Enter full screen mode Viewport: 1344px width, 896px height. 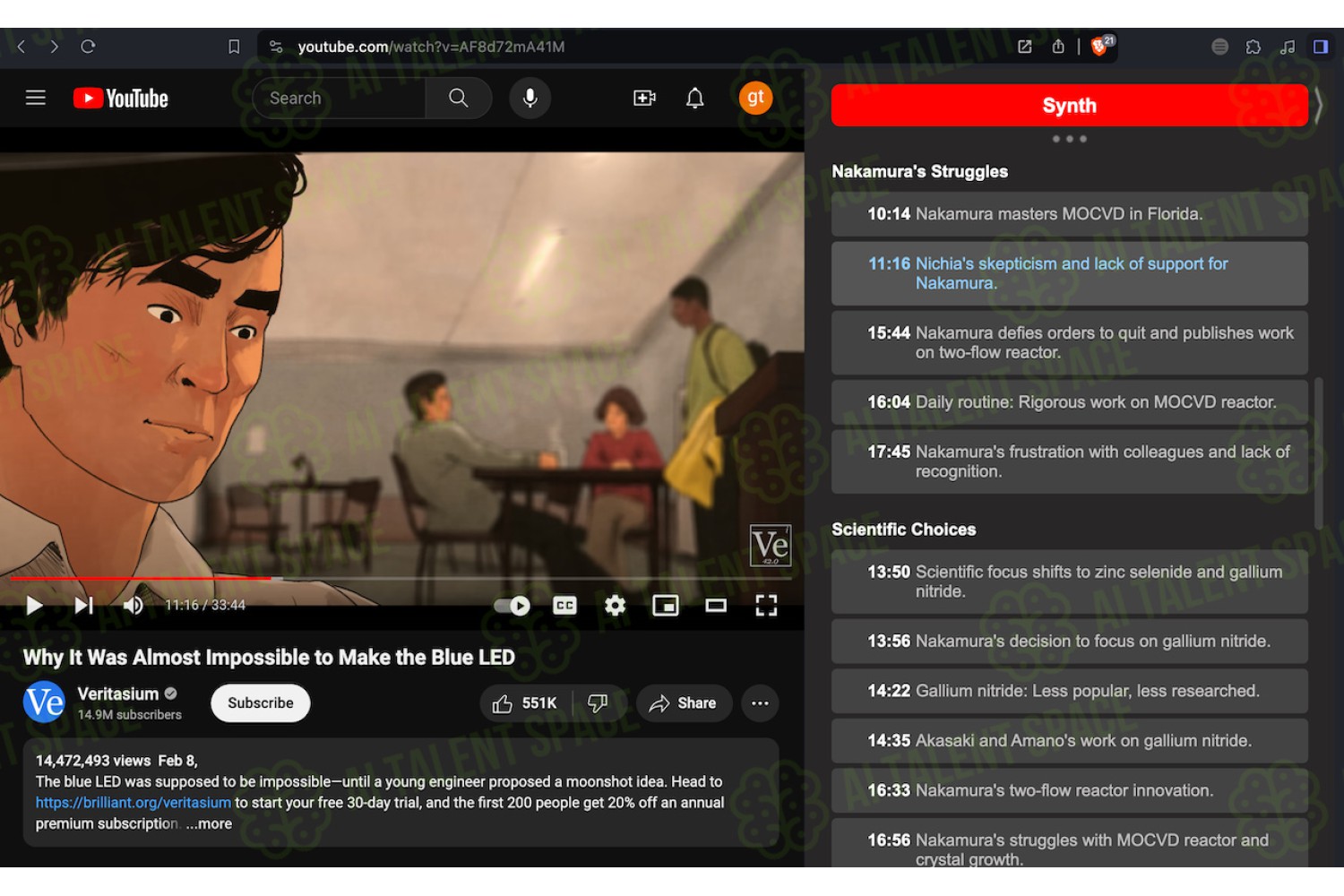click(766, 606)
